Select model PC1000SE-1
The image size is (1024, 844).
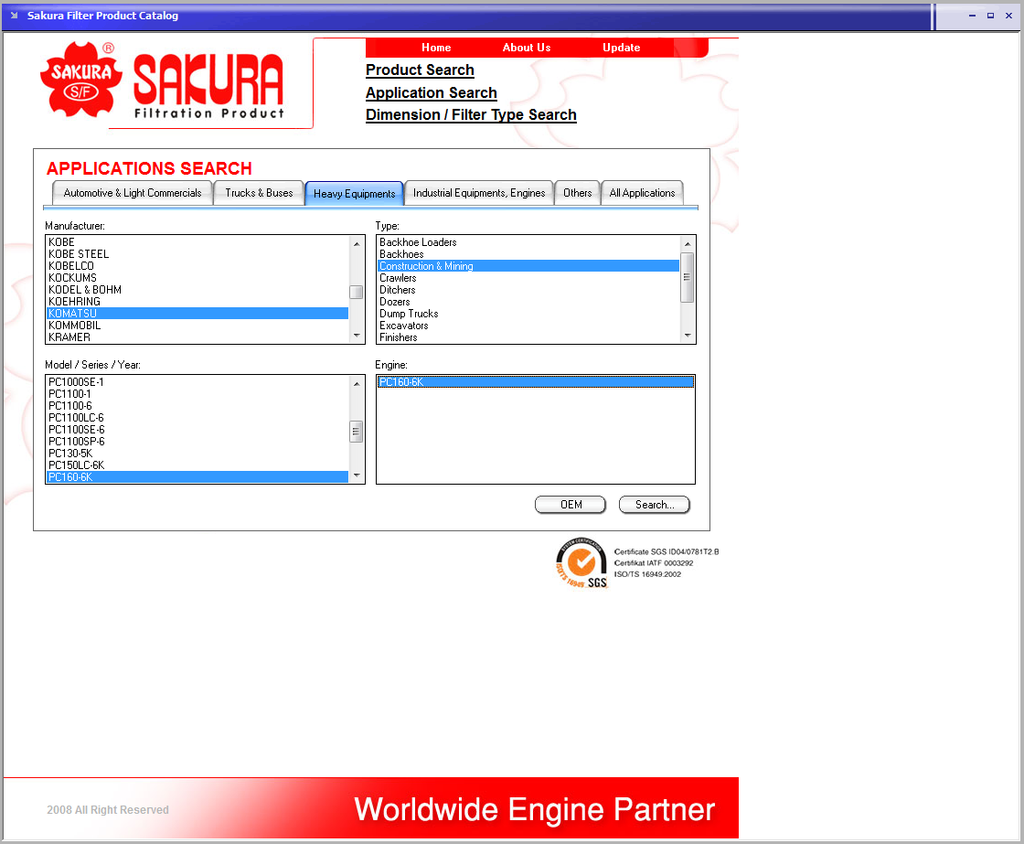tap(198, 382)
